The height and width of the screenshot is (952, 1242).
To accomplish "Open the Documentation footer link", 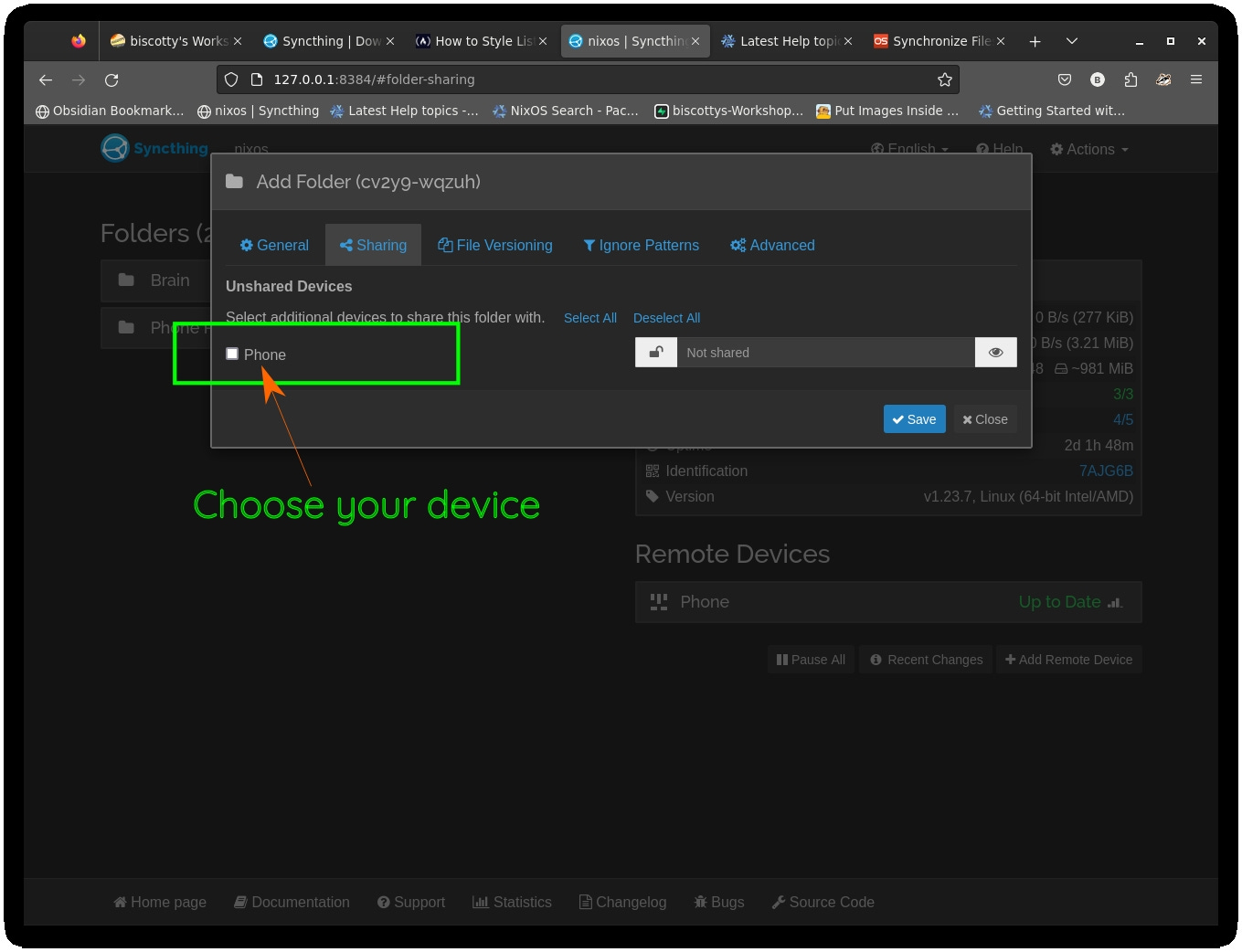I will pyautogui.click(x=292, y=902).
